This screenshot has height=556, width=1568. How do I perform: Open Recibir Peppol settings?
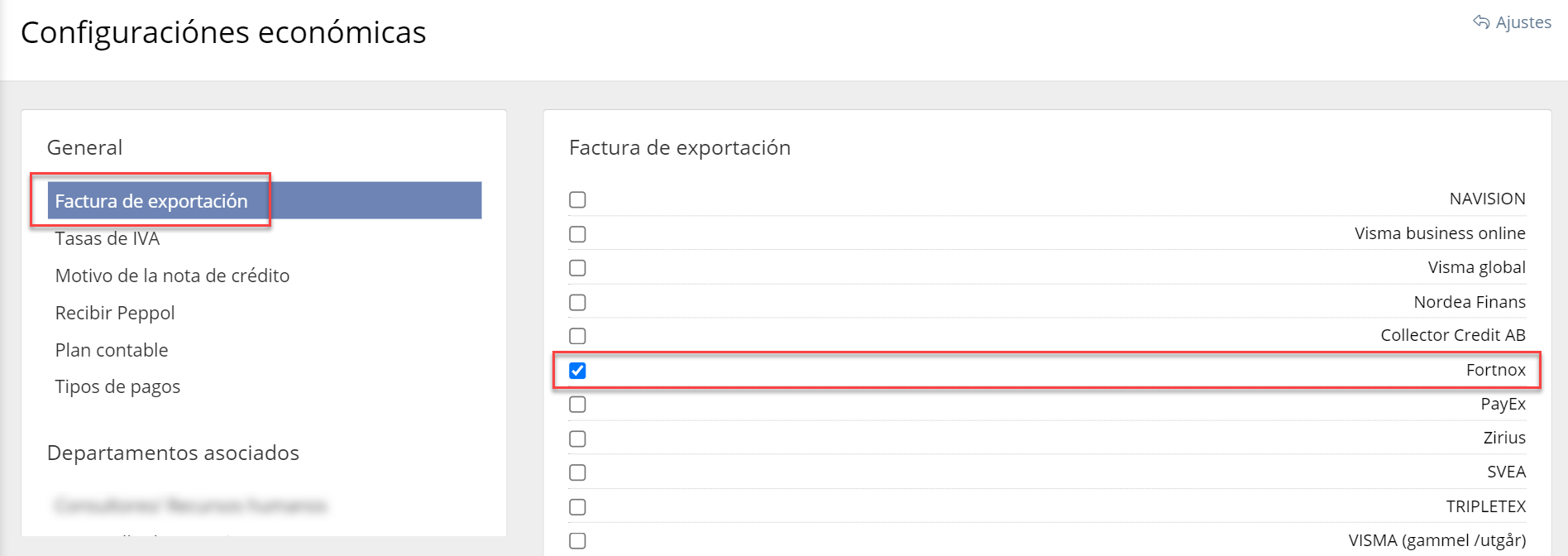[x=115, y=313]
